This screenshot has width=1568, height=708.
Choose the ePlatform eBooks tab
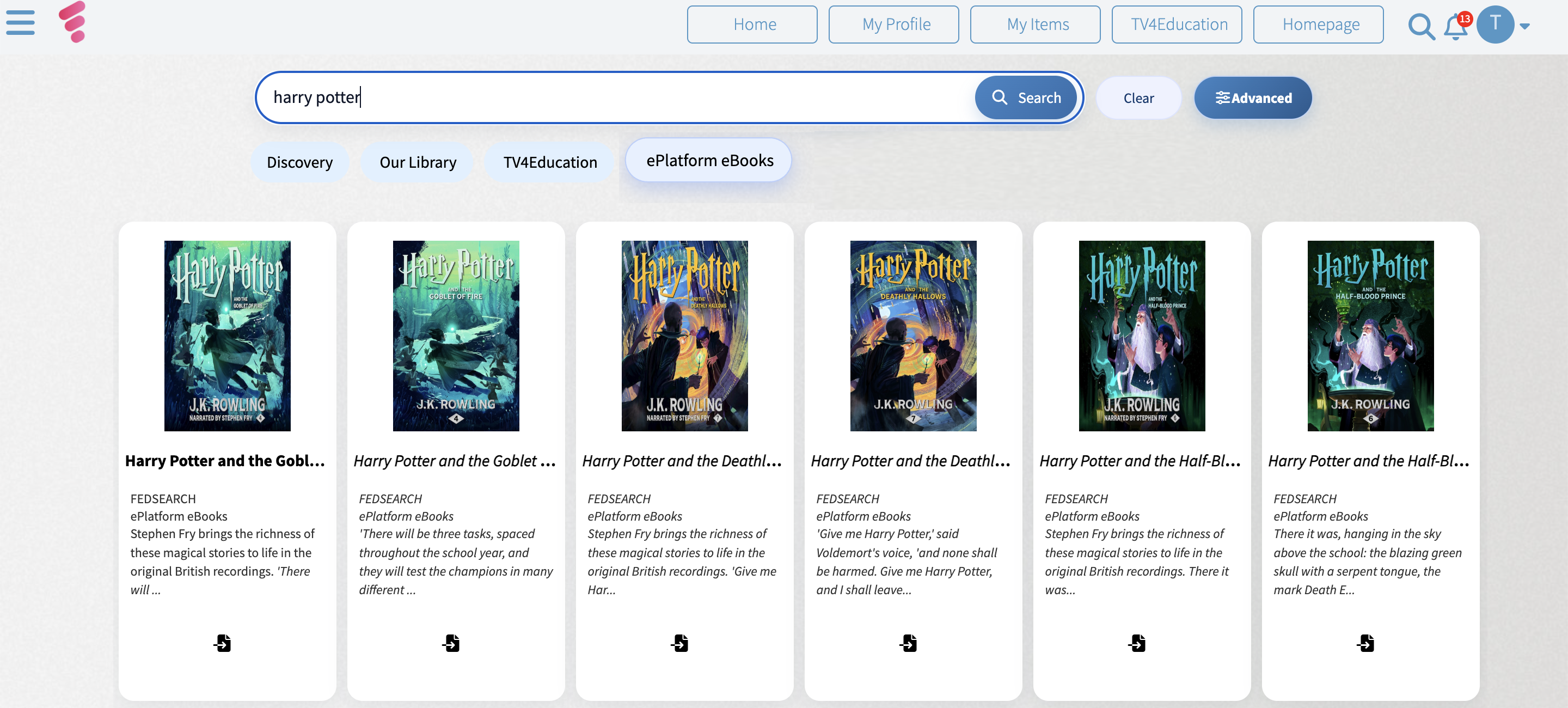click(709, 161)
